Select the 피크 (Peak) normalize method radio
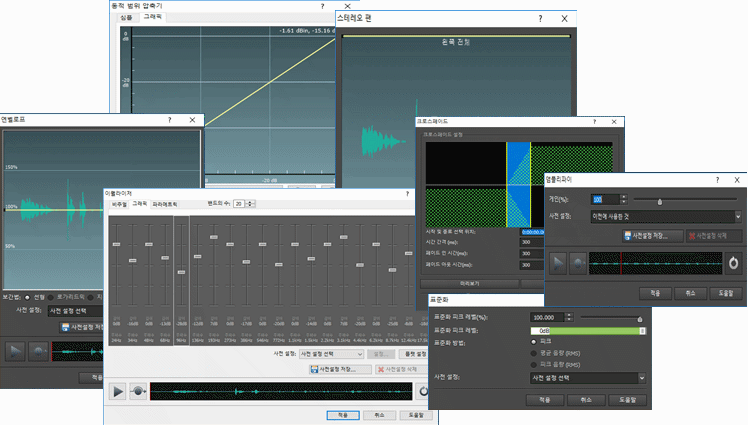Image resolution: width=748 pixels, height=425 pixels. point(534,342)
